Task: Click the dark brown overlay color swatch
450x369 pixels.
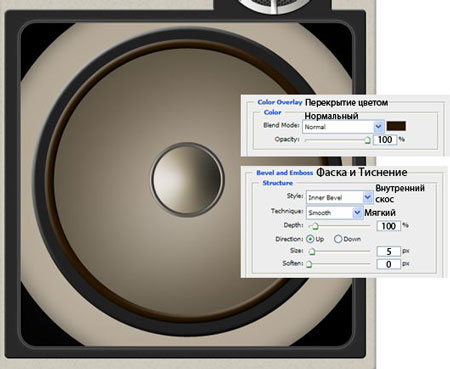Action: point(396,126)
